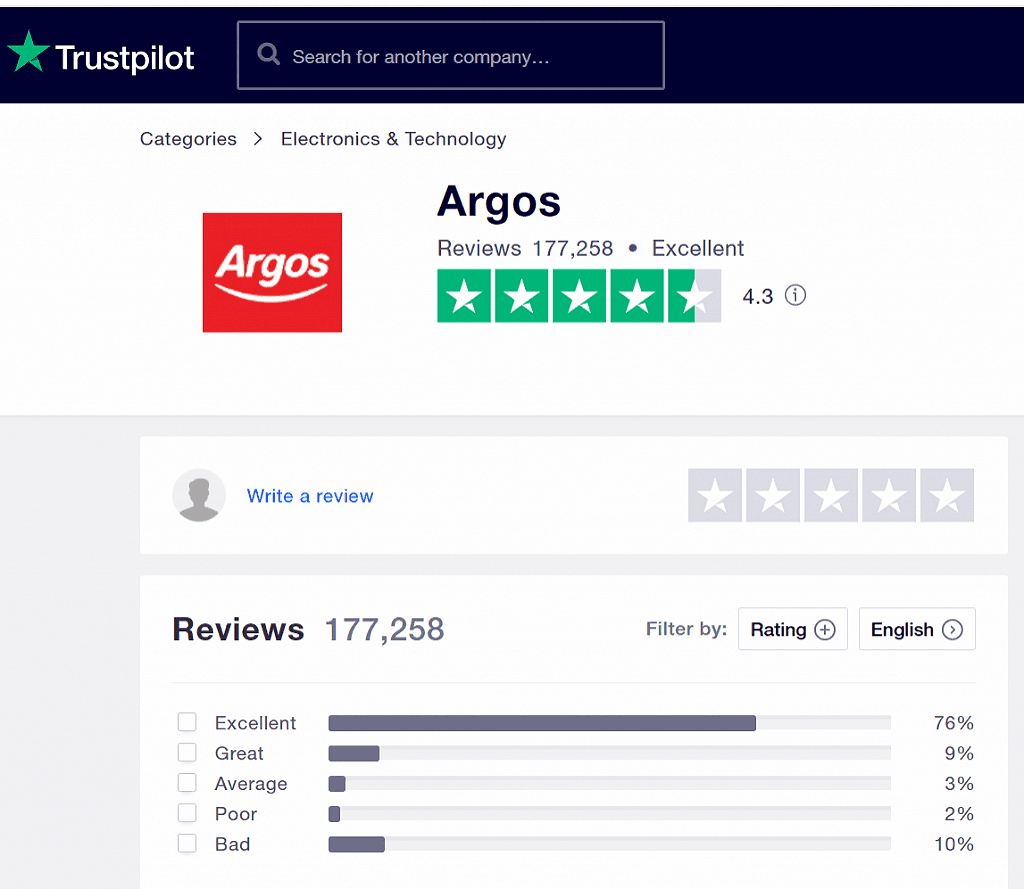Click the Poor filter label
Screen dimensions: 1024x889
tap(236, 814)
